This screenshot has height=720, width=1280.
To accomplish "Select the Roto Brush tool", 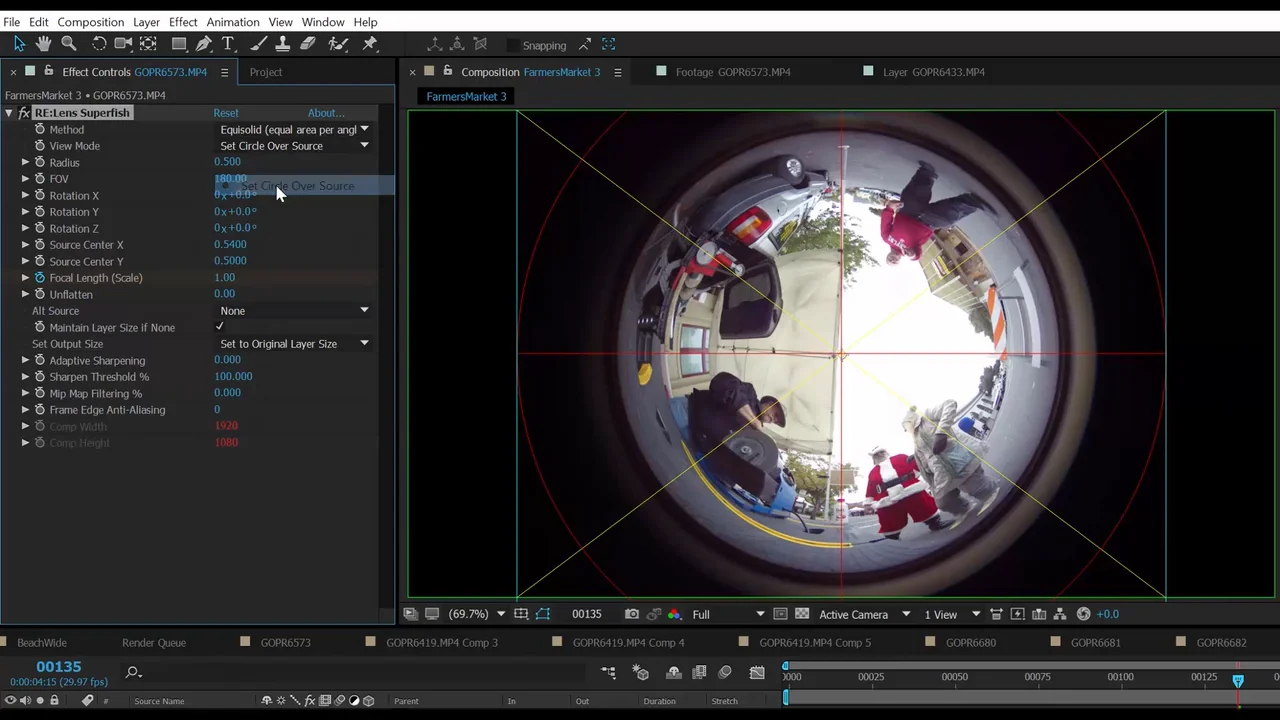I will pos(338,43).
